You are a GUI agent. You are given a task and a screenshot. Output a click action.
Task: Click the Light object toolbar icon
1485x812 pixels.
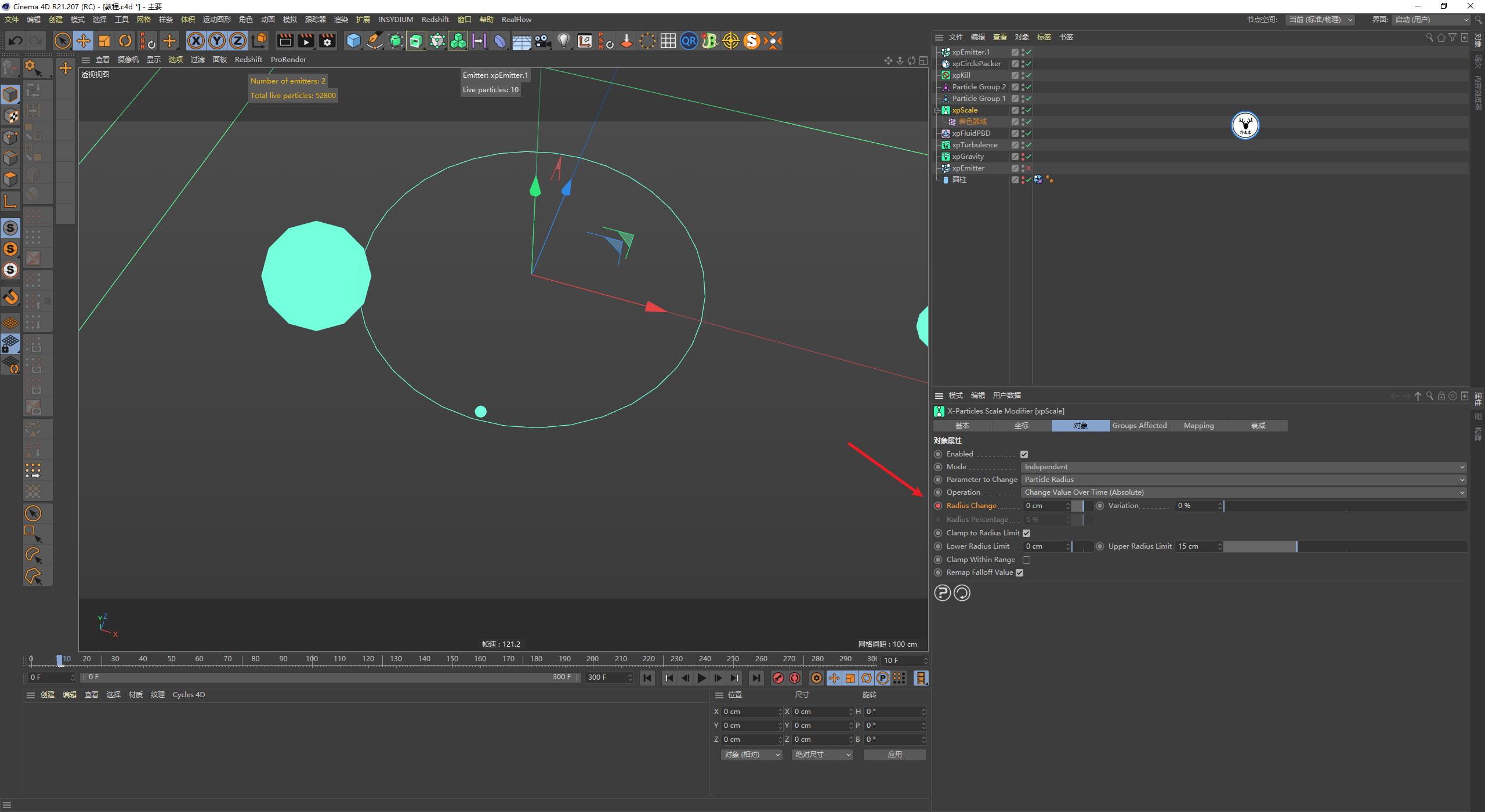tap(564, 41)
